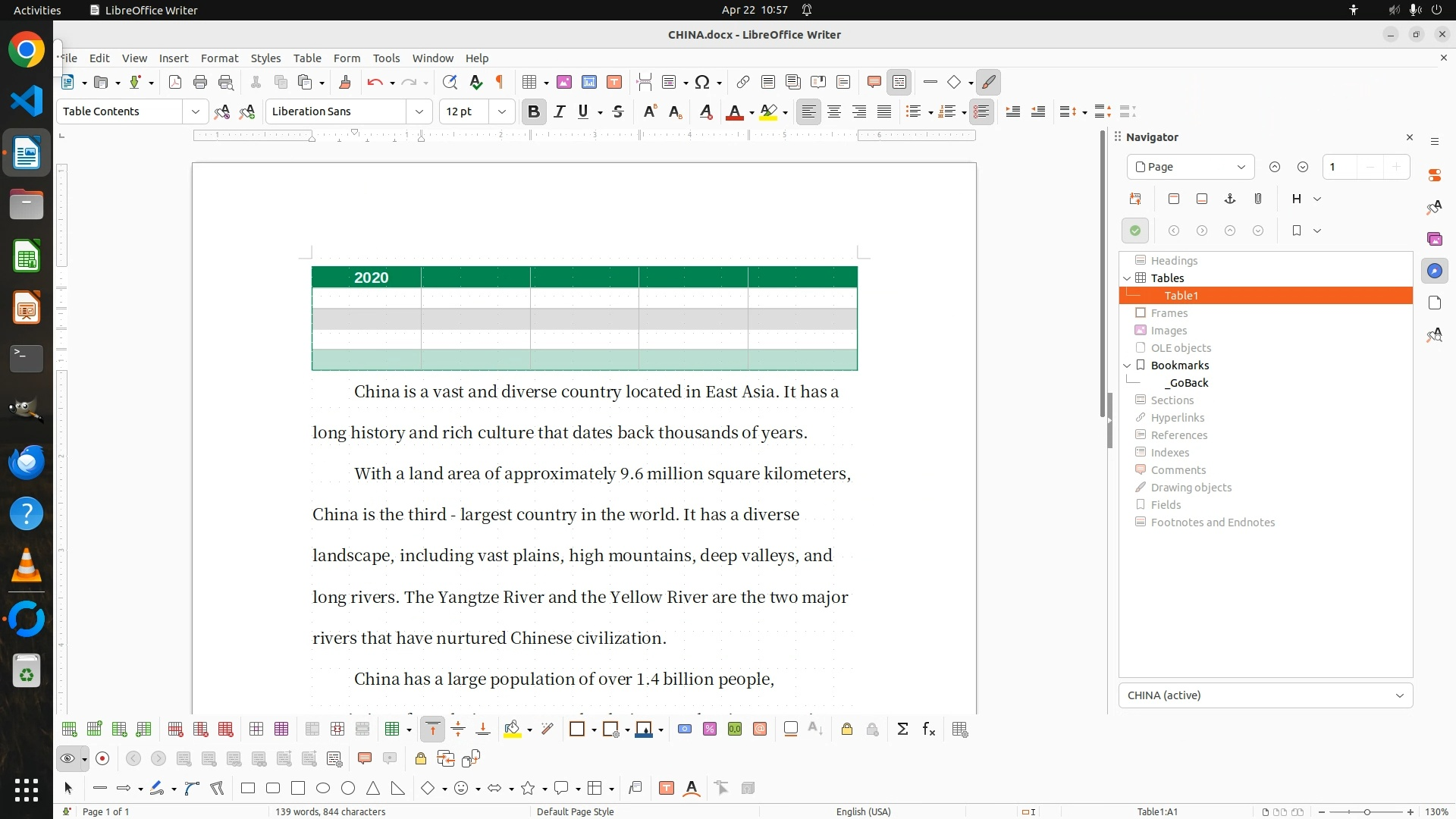Click the _GoBack bookmark entry
The image size is (1456, 819).
pyautogui.click(x=1187, y=383)
